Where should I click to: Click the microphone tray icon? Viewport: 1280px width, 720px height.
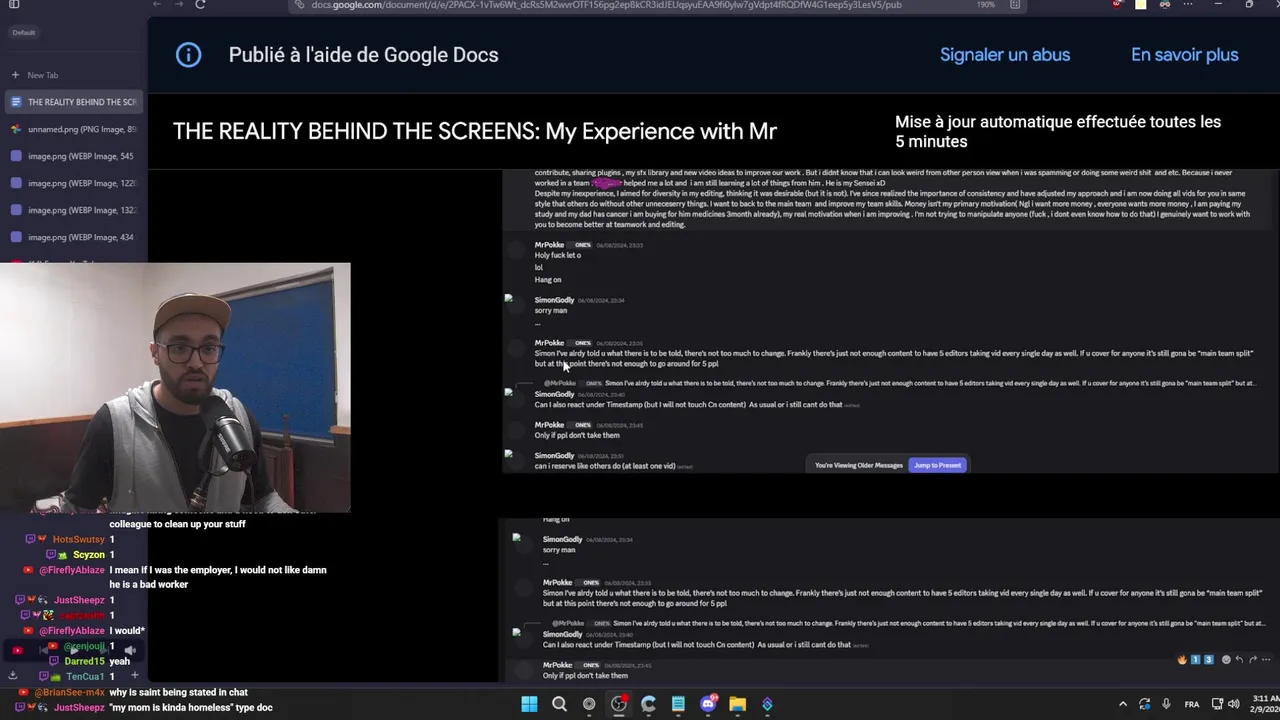pyautogui.click(x=1166, y=704)
